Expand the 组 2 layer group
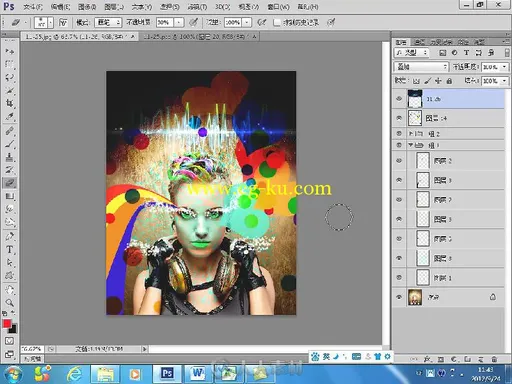This screenshot has height=384, width=512. click(x=411, y=133)
